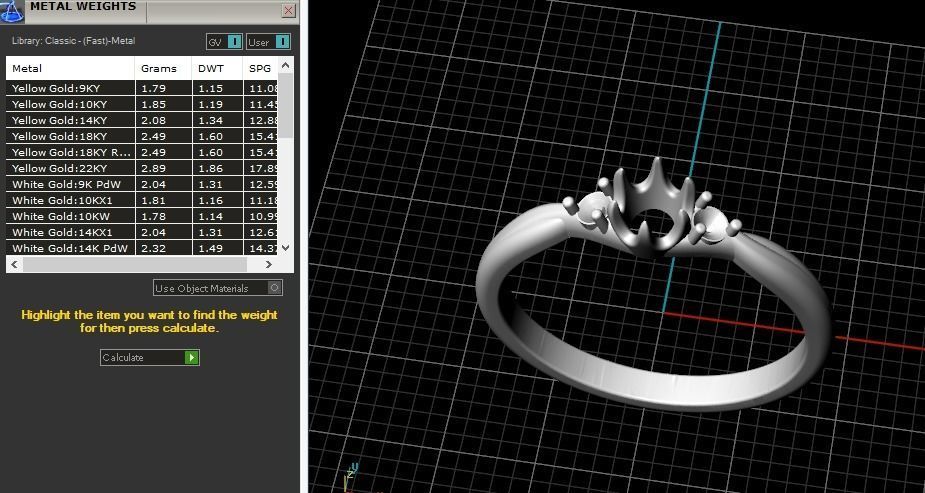Select the White Gold:14KX1 row
Image resolution: width=925 pixels, height=493 pixels.
click(x=142, y=232)
